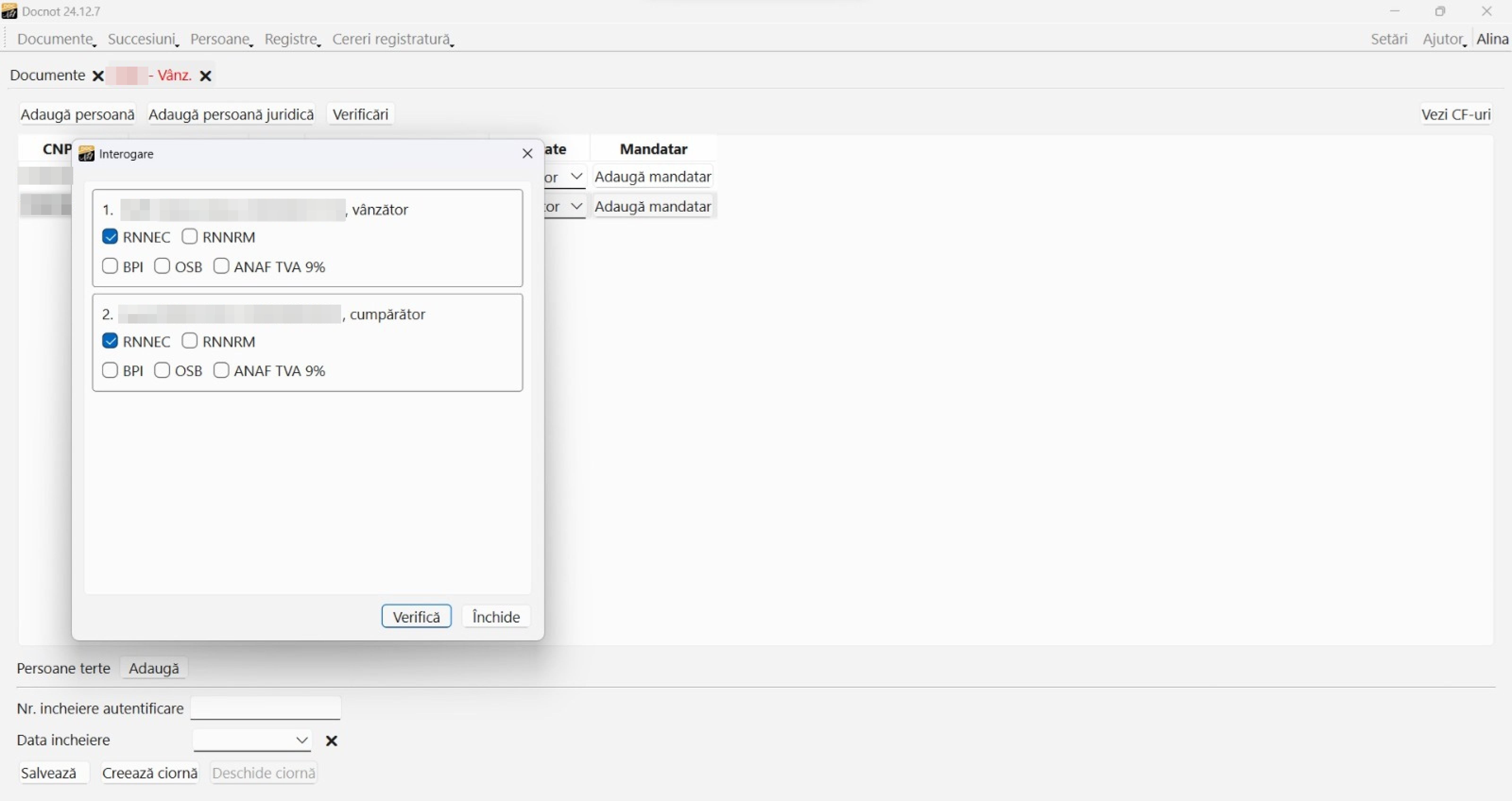Image resolution: width=1512 pixels, height=801 pixels.
Task: Open the Registre menu
Action: pyautogui.click(x=291, y=39)
